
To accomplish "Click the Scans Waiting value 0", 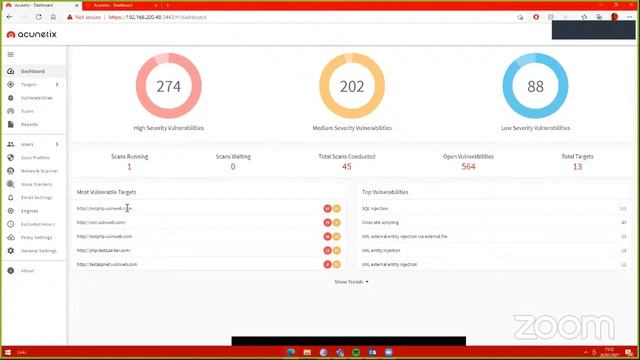I will [x=233, y=167].
